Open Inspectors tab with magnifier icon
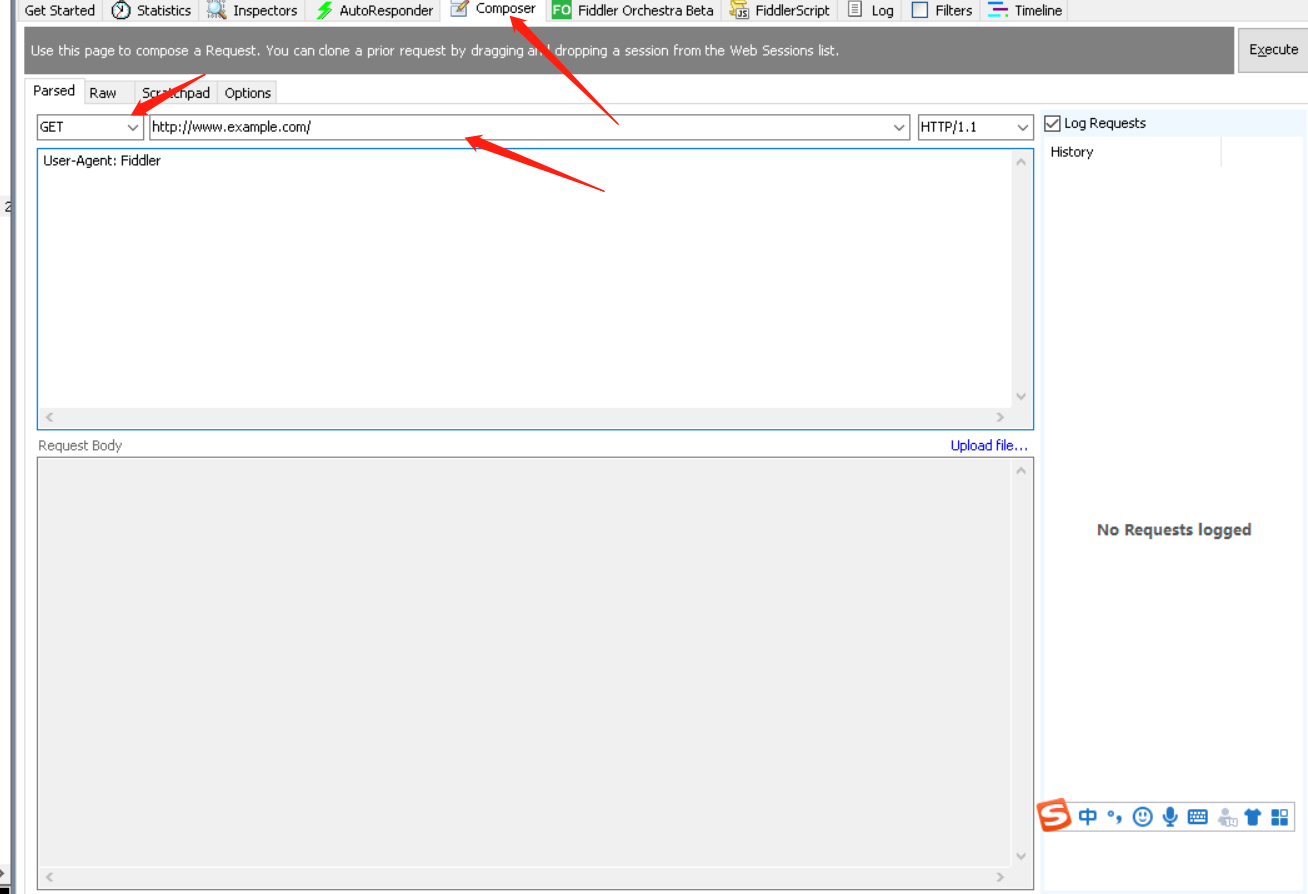Image resolution: width=1308 pixels, height=894 pixels. coord(252,10)
